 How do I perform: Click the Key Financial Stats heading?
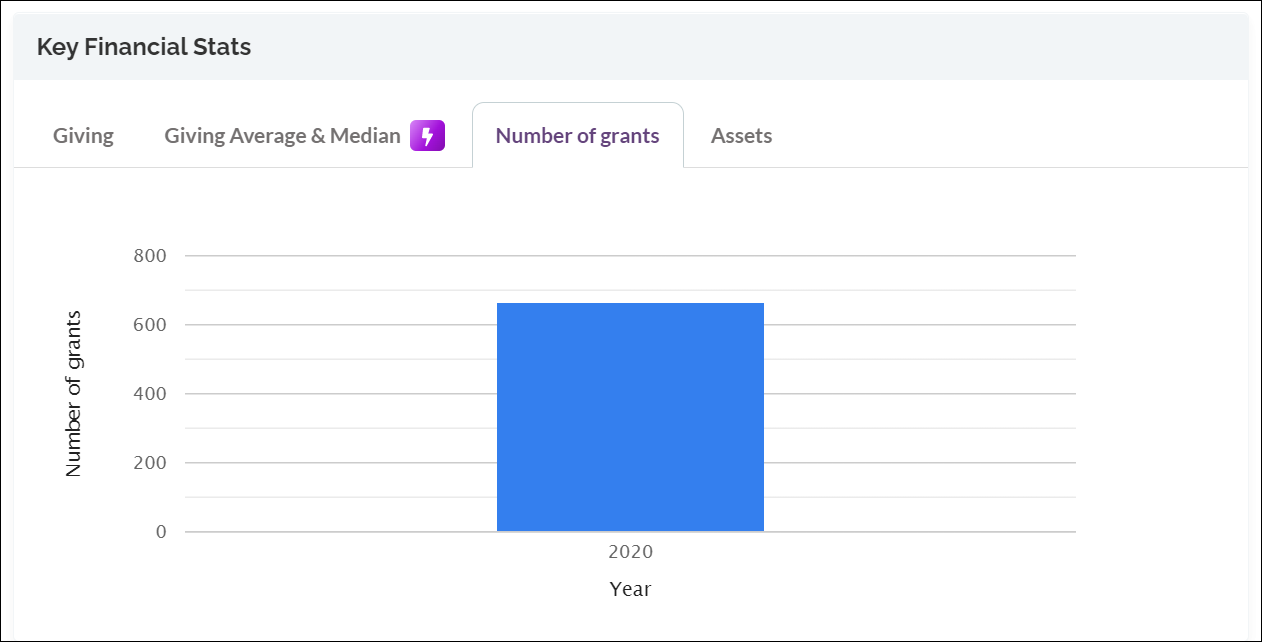pyautogui.click(x=144, y=46)
